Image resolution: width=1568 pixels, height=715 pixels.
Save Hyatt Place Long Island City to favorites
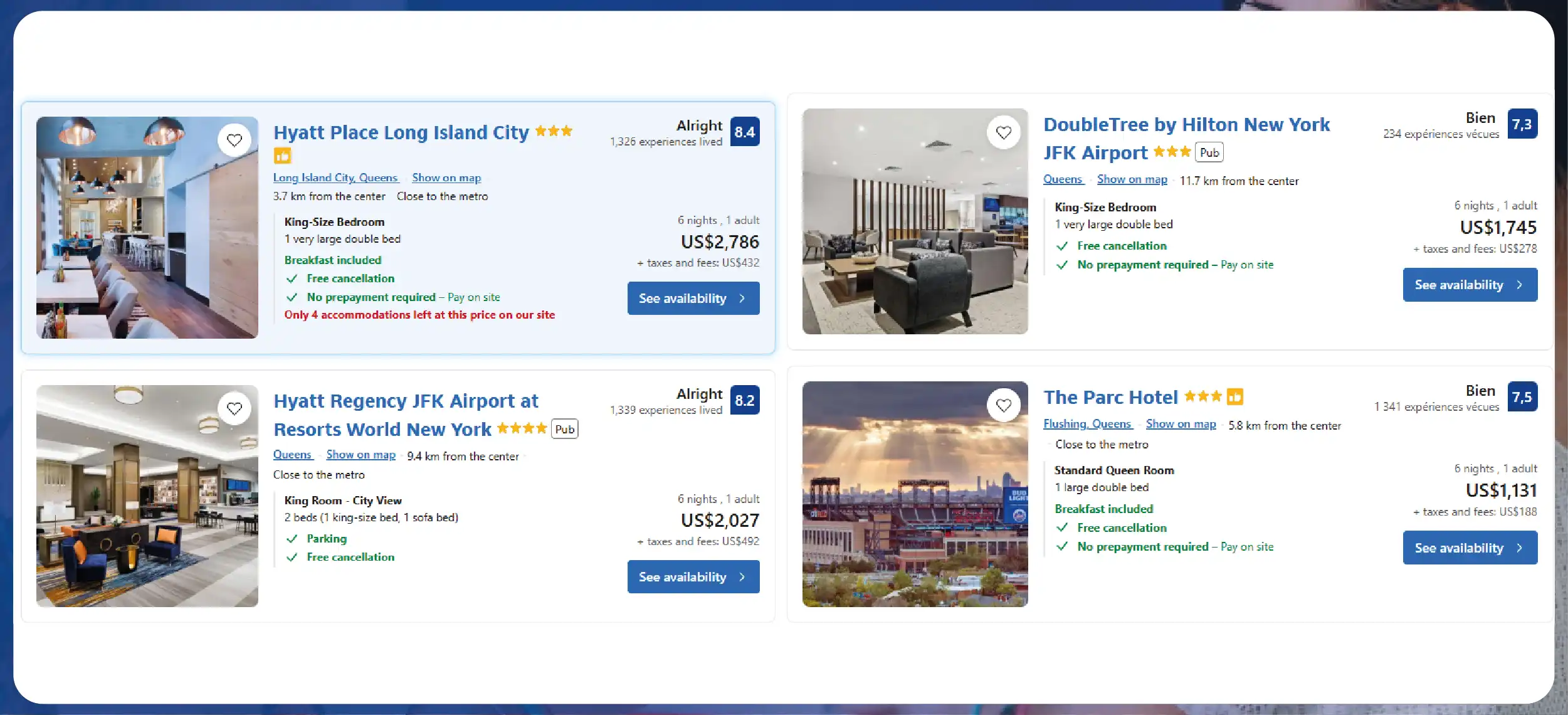[234, 140]
